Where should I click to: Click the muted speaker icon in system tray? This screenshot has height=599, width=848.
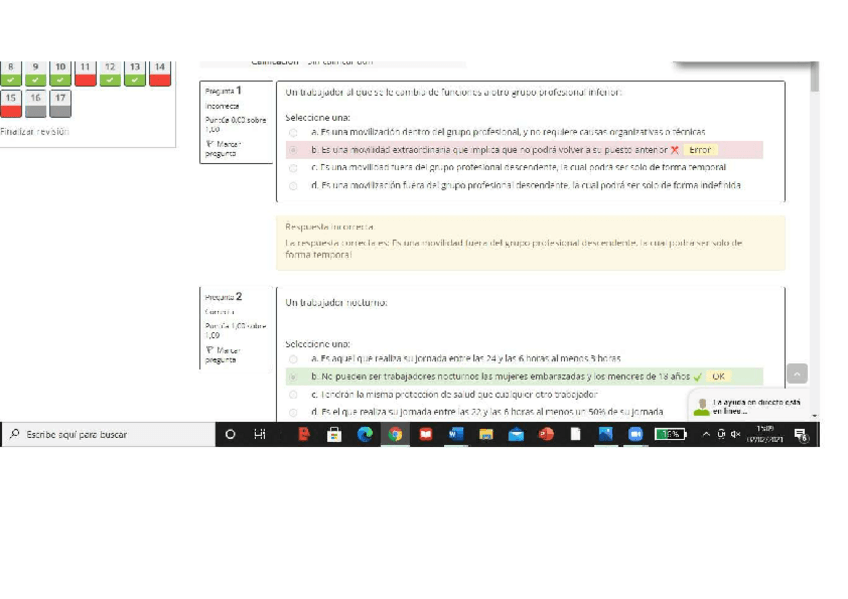pos(735,434)
